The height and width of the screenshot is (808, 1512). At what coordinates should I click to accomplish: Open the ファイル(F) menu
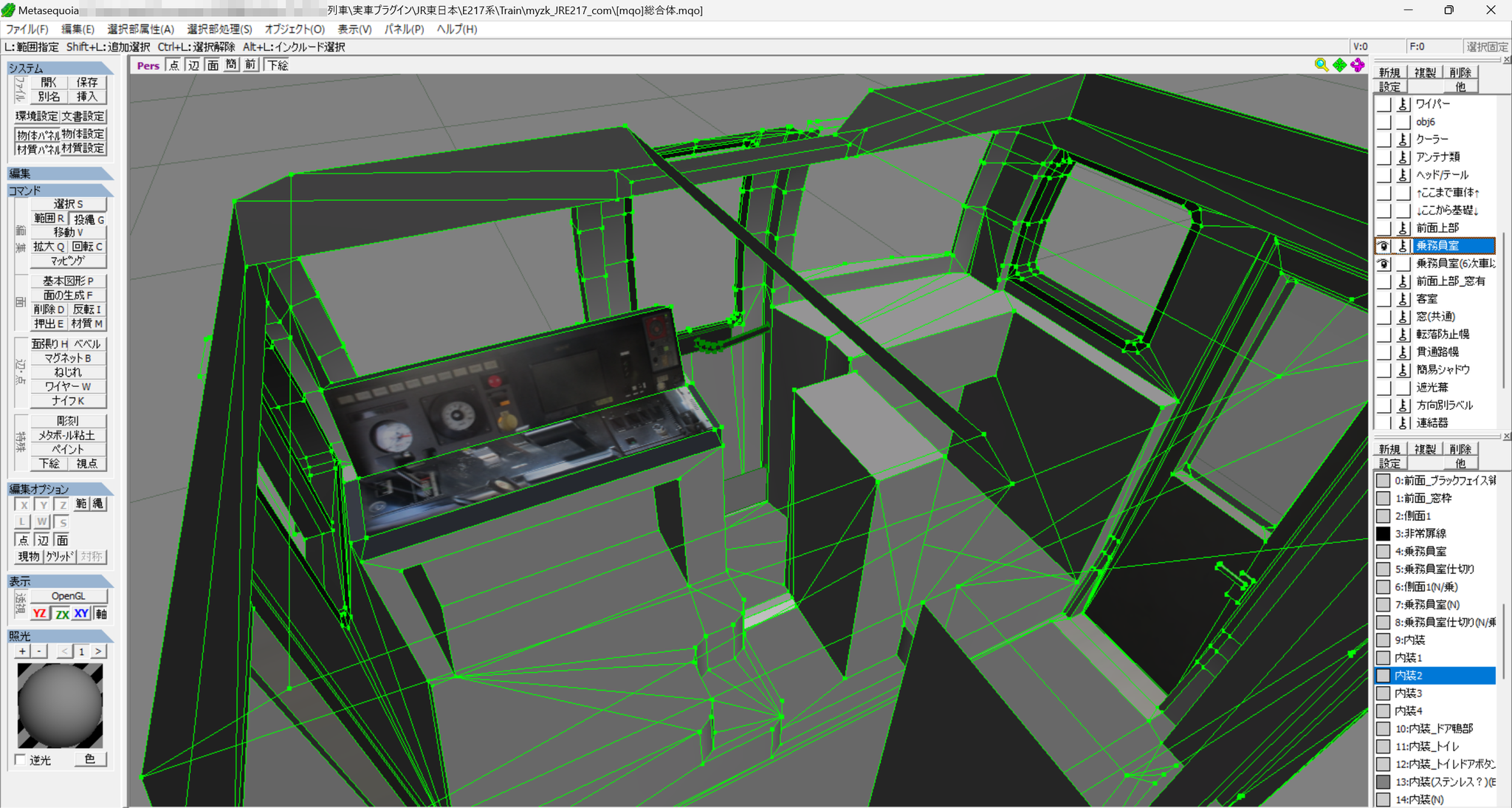27,29
